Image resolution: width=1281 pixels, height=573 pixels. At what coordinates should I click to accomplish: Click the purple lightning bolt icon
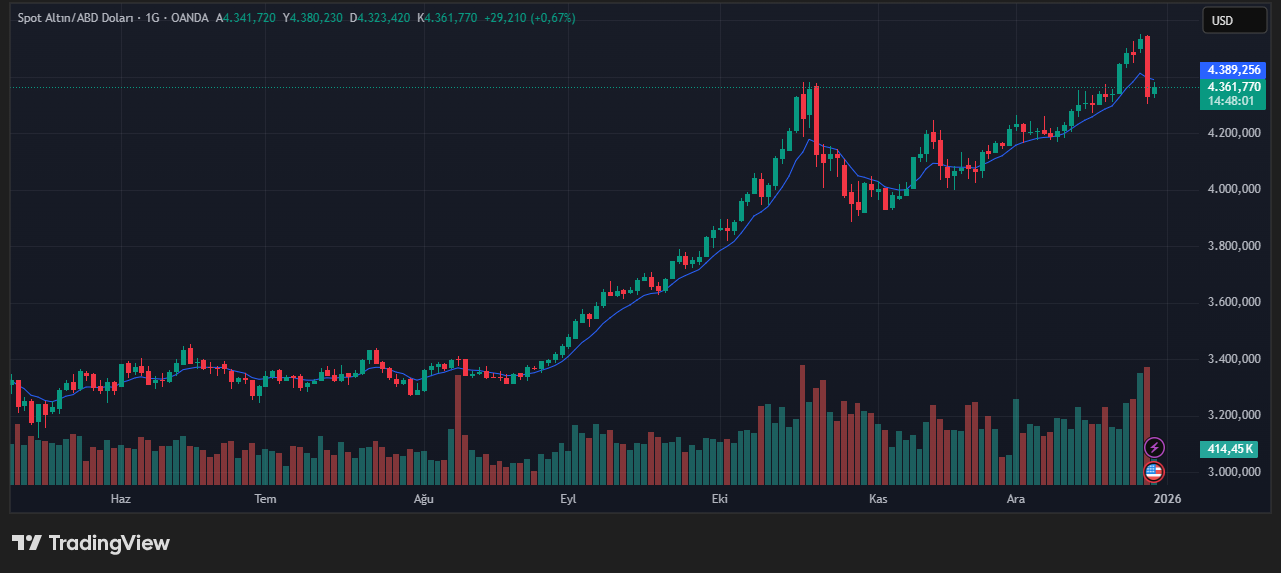pyautogui.click(x=1154, y=447)
